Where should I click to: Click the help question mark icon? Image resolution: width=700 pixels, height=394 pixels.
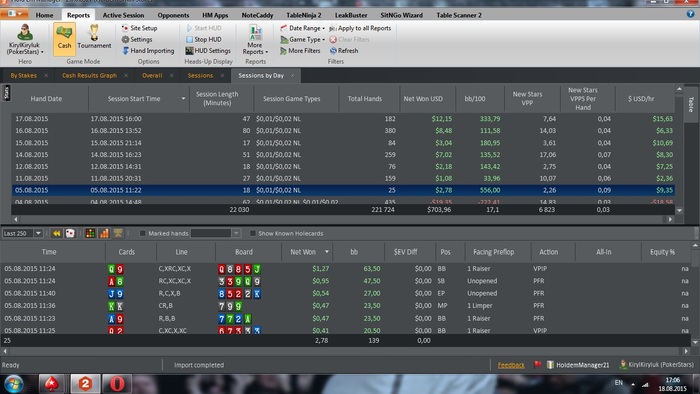click(691, 14)
